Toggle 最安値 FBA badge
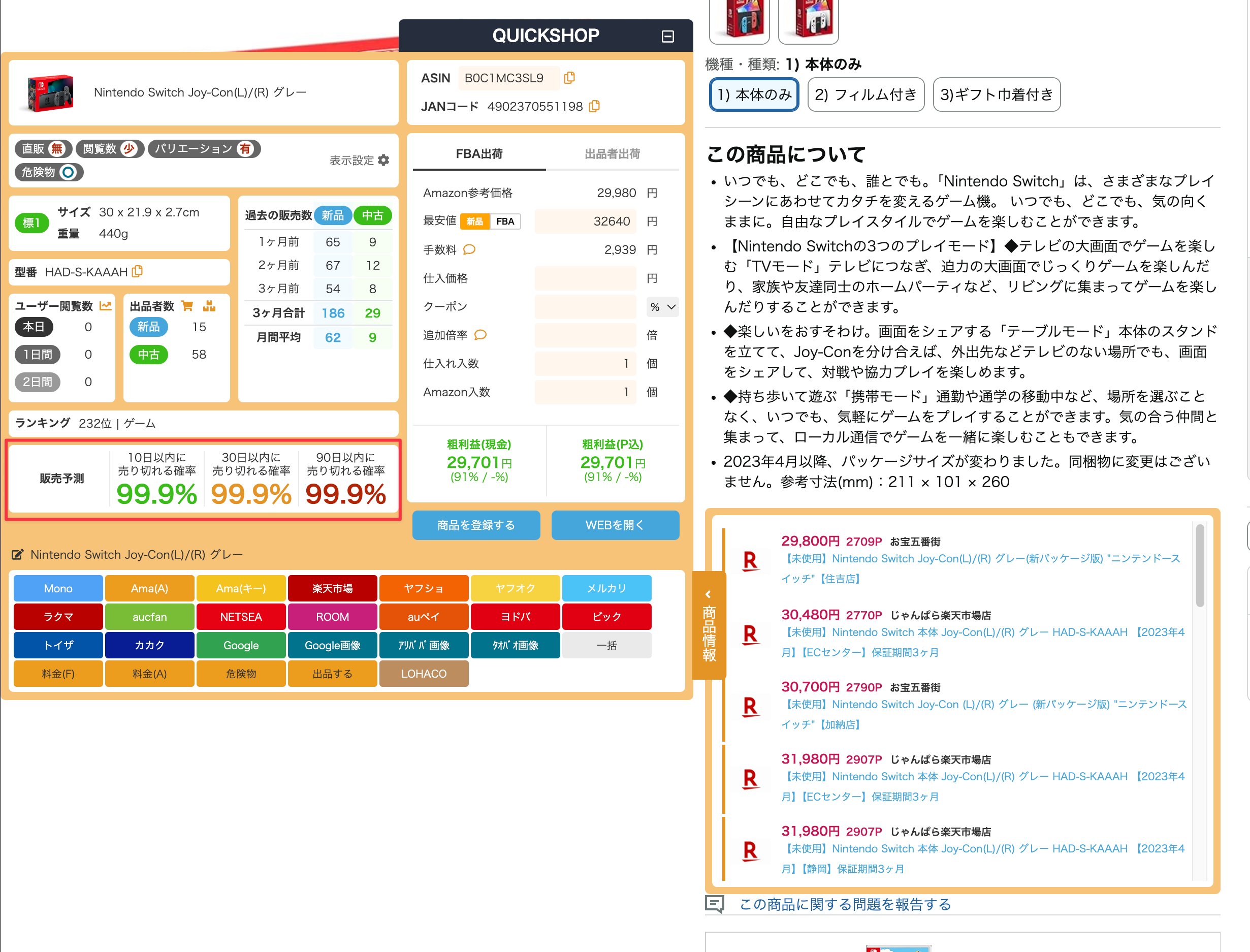This screenshot has width=1250, height=952. point(505,221)
